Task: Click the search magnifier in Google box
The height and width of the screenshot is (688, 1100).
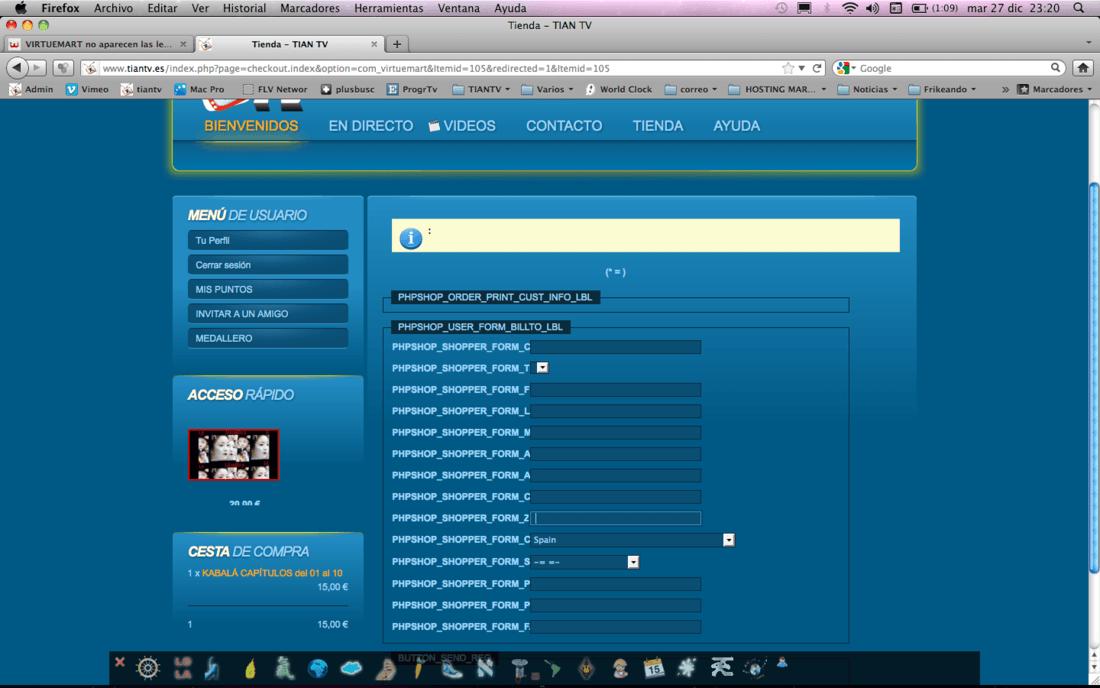Action: (1055, 68)
